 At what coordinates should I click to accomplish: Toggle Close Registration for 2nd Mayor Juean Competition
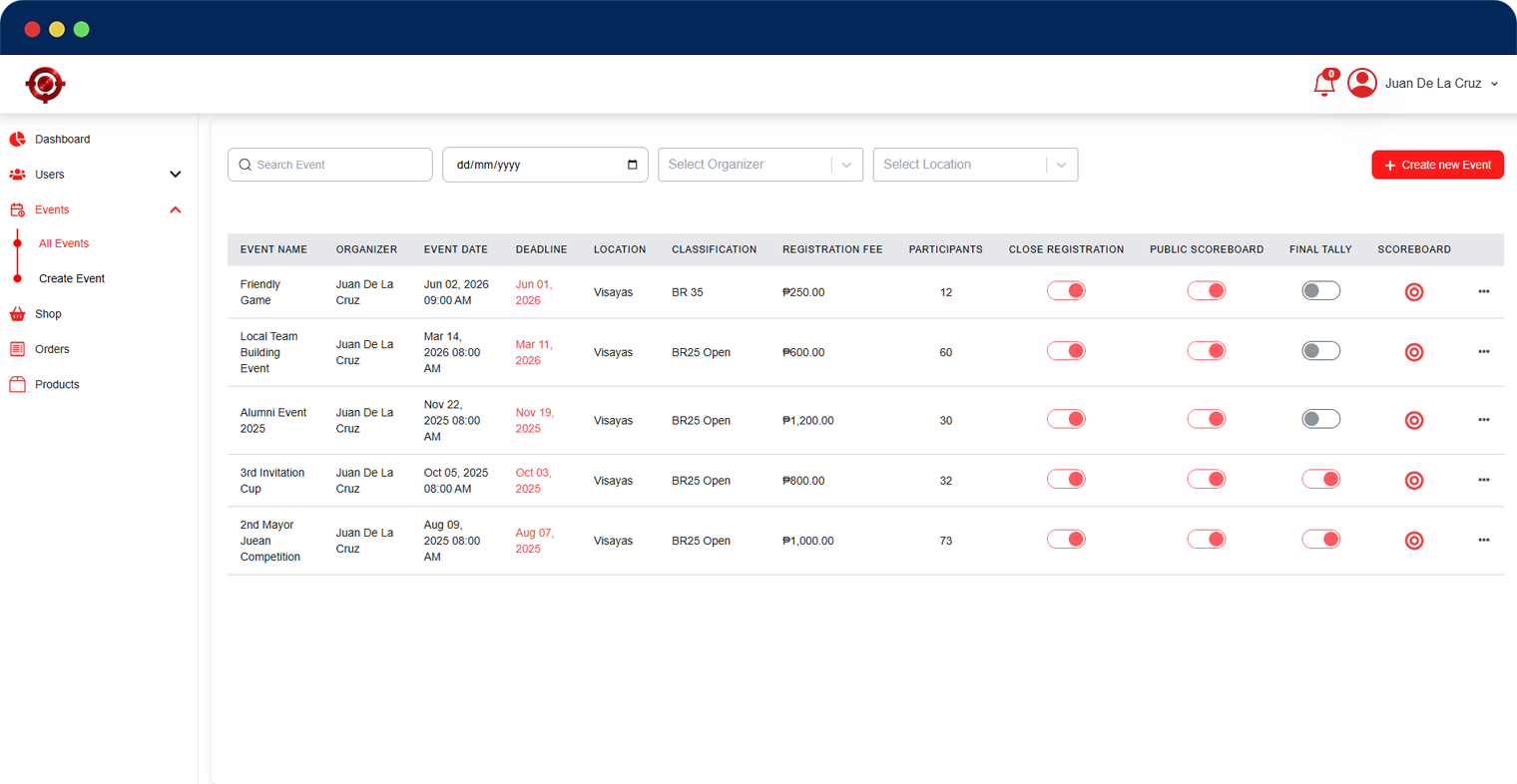(x=1066, y=540)
